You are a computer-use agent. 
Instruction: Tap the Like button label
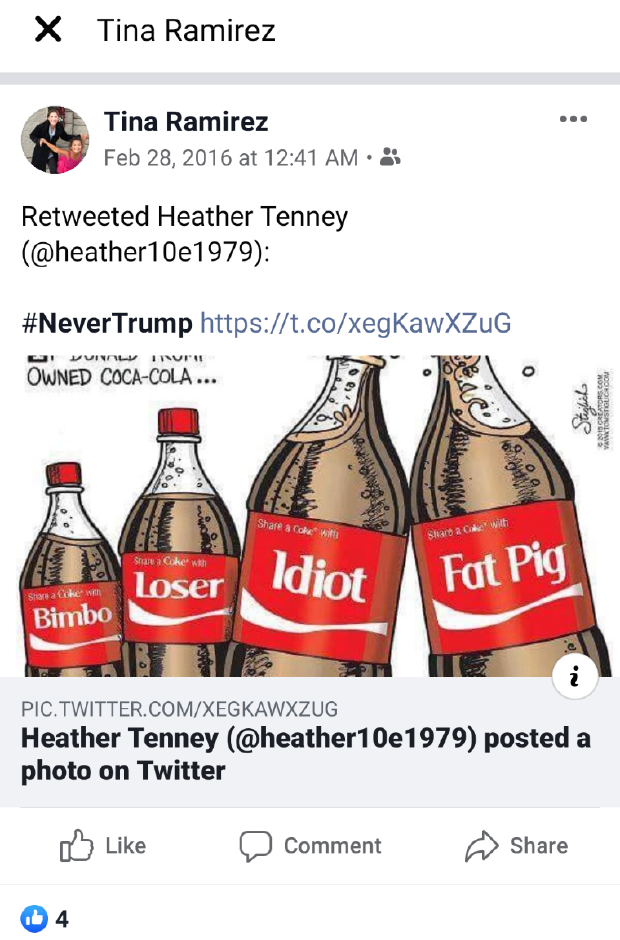125,845
